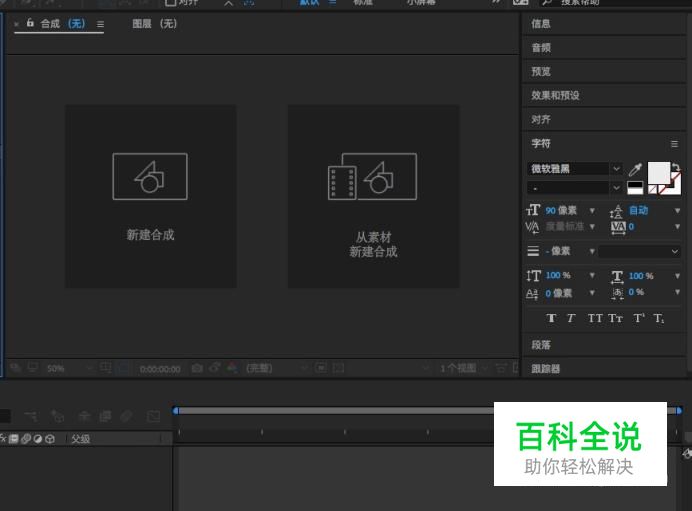Edit the baseline shift 0 像素 value
The image size is (692, 511).
(559, 293)
